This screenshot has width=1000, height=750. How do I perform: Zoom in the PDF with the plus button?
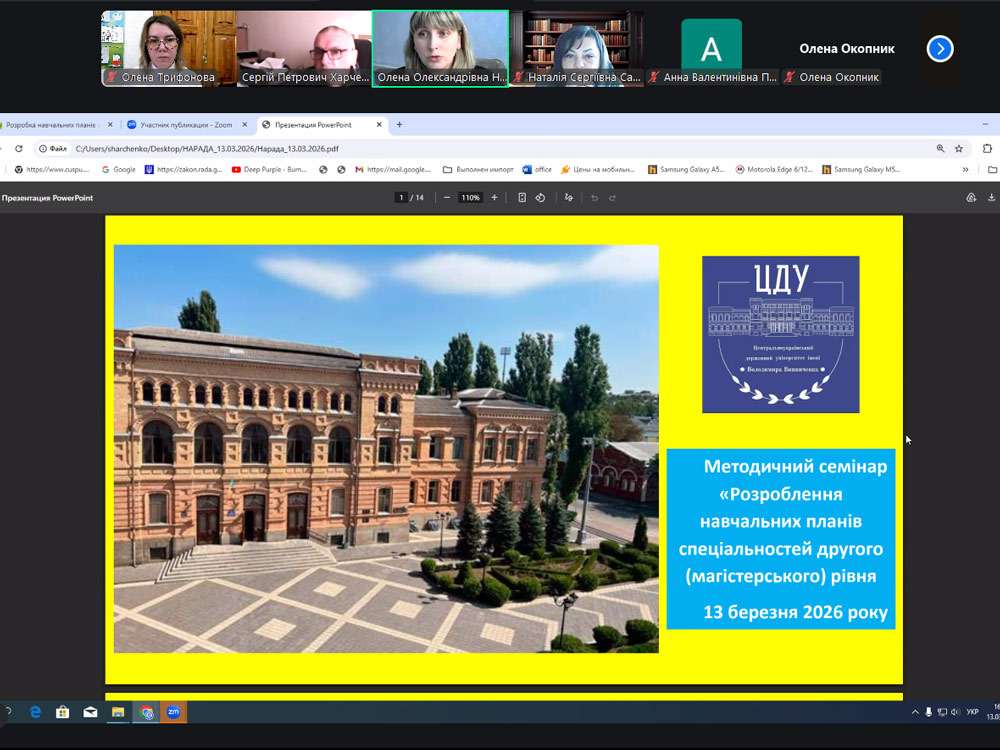pyautogui.click(x=494, y=198)
